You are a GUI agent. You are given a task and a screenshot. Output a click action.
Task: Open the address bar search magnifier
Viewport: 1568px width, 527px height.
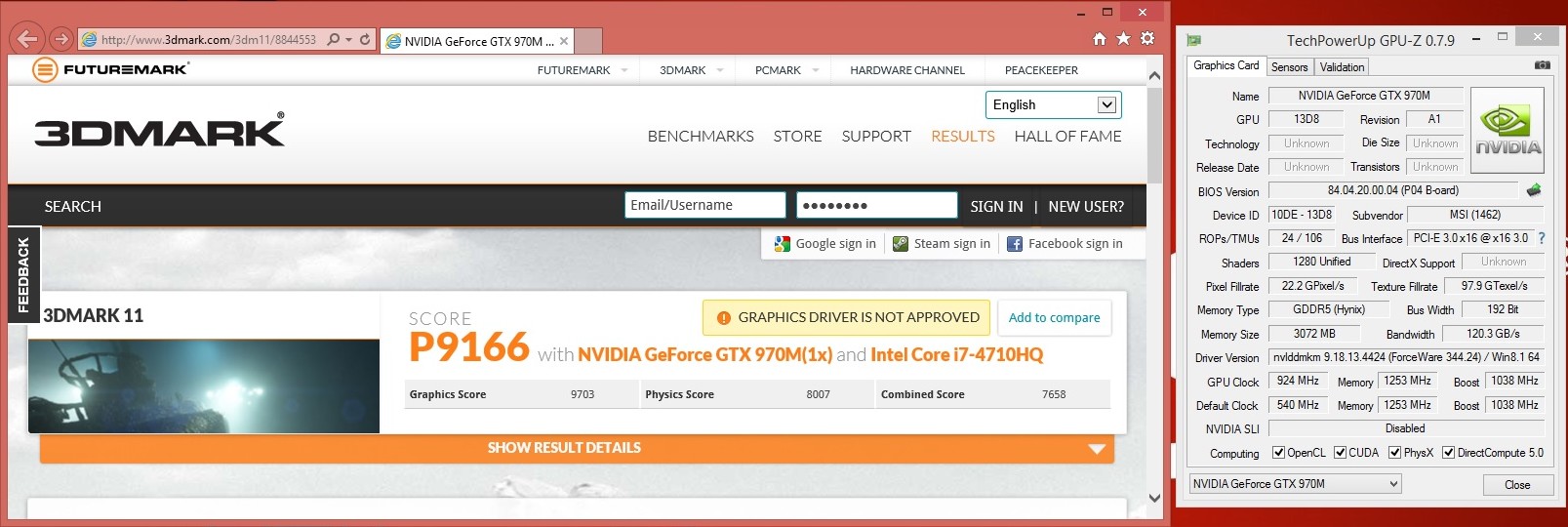tap(334, 40)
